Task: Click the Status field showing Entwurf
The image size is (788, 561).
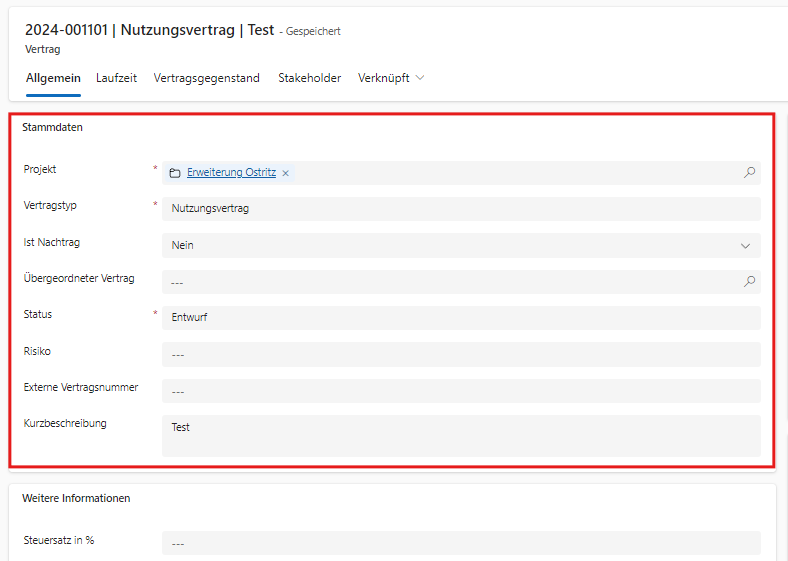Action: (460, 318)
